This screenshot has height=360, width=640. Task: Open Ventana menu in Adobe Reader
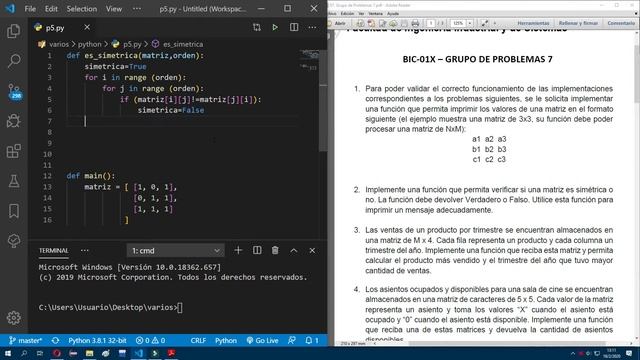376,13
